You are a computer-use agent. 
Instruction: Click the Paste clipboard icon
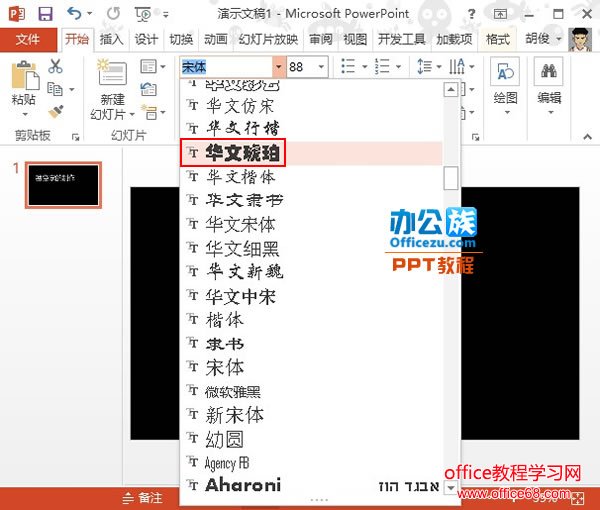tap(25, 75)
